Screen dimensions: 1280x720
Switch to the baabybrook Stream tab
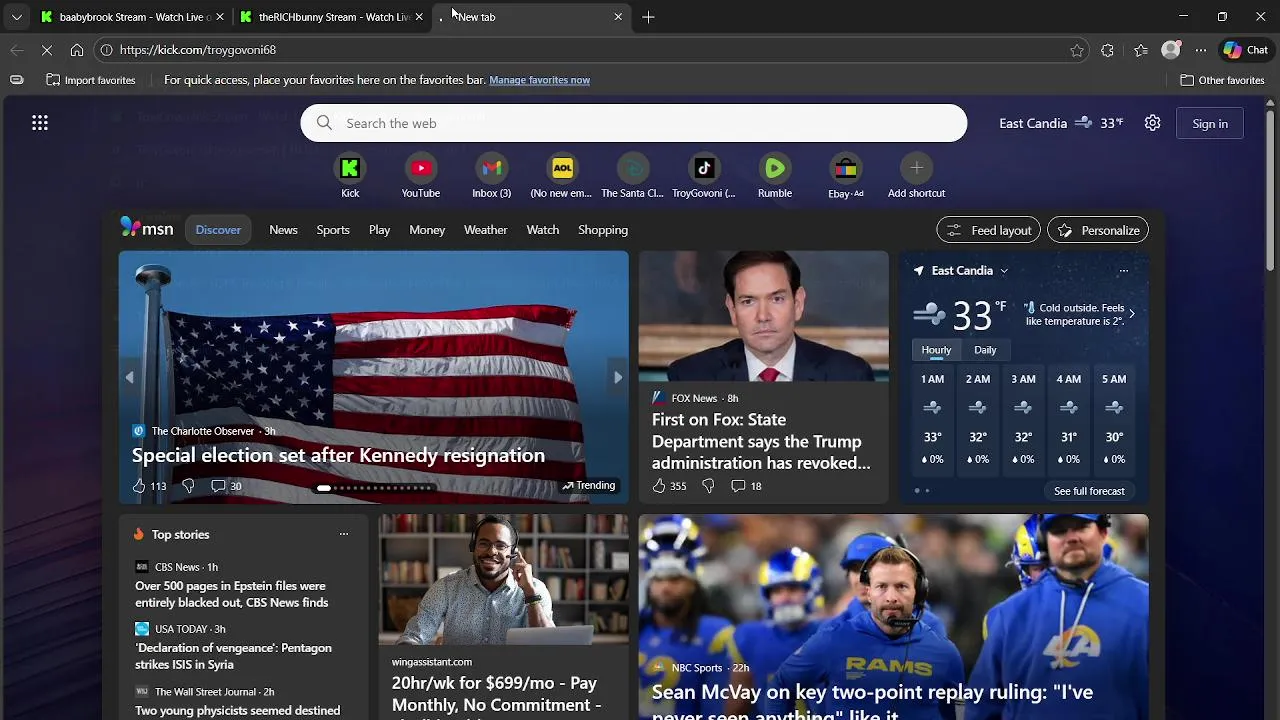[x=131, y=17]
